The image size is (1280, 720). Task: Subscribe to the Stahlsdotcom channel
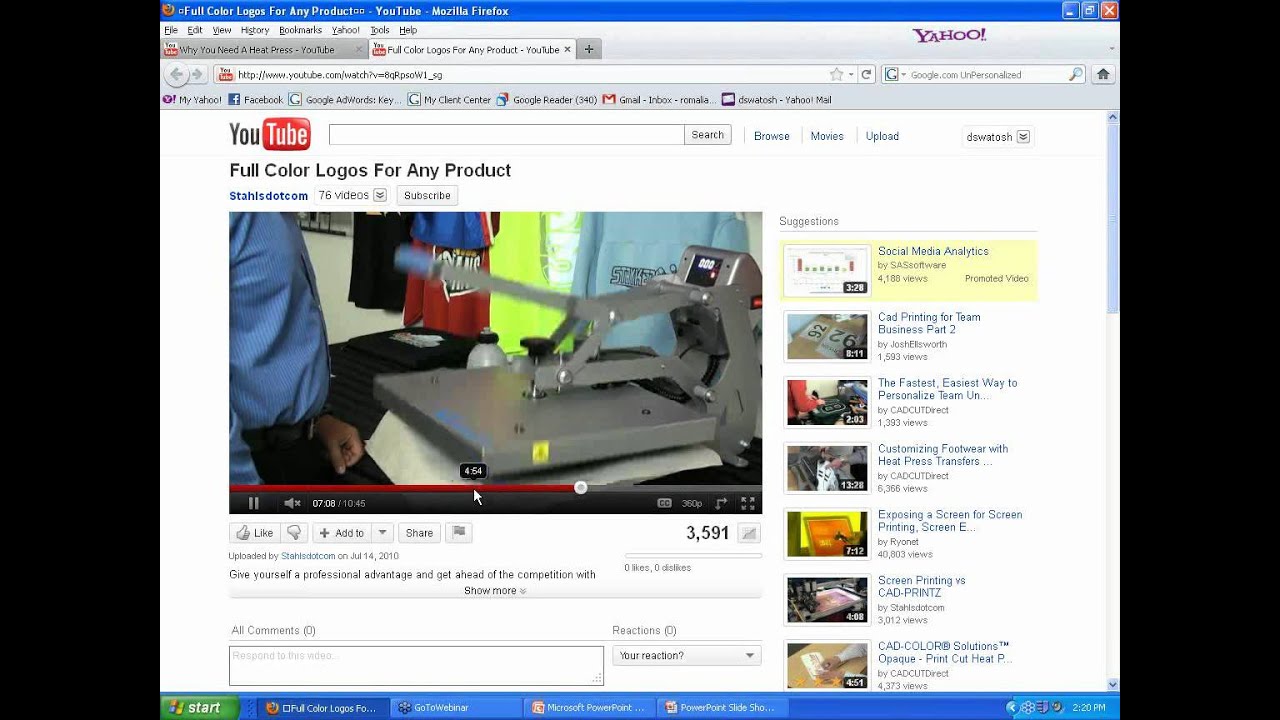pyautogui.click(x=427, y=195)
